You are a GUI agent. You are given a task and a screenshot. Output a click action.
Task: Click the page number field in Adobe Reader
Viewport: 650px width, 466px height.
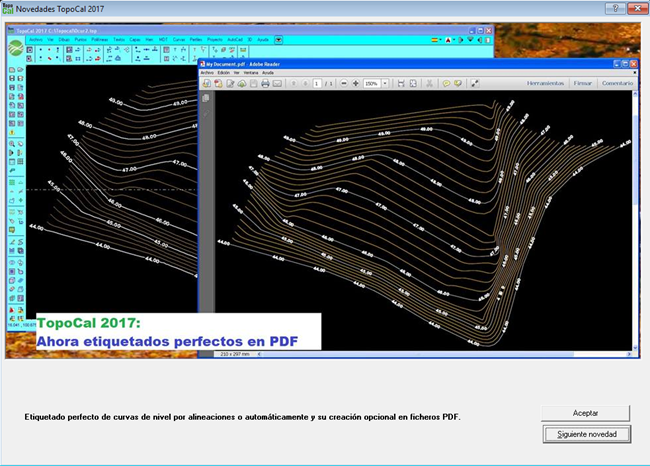(317, 83)
